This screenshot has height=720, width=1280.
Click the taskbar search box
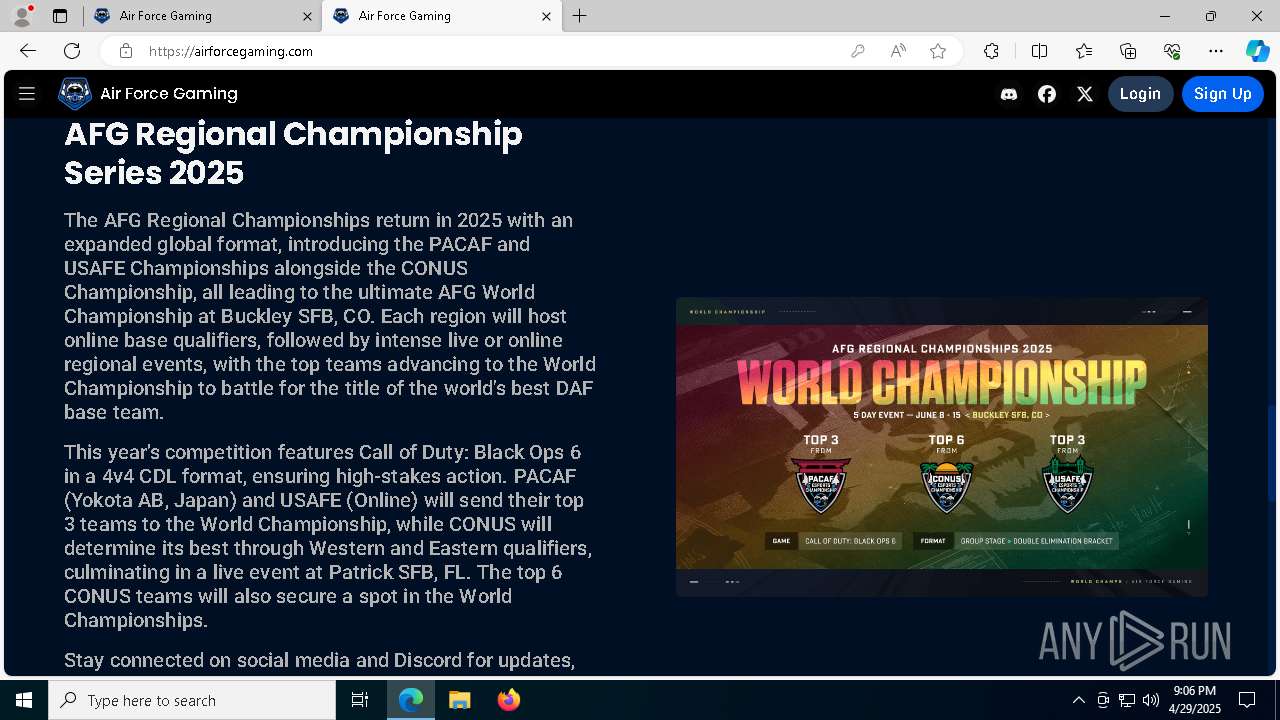coord(192,700)
